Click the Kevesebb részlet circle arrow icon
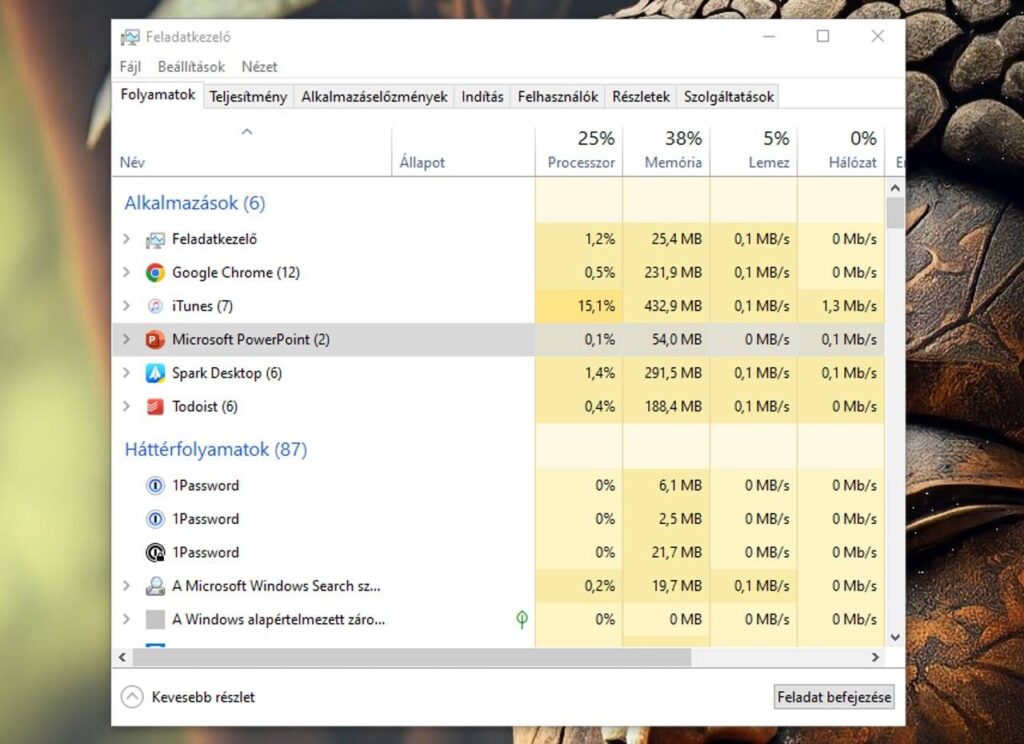Viewport: 1024px width, 744px height. (x=132, y=697)
